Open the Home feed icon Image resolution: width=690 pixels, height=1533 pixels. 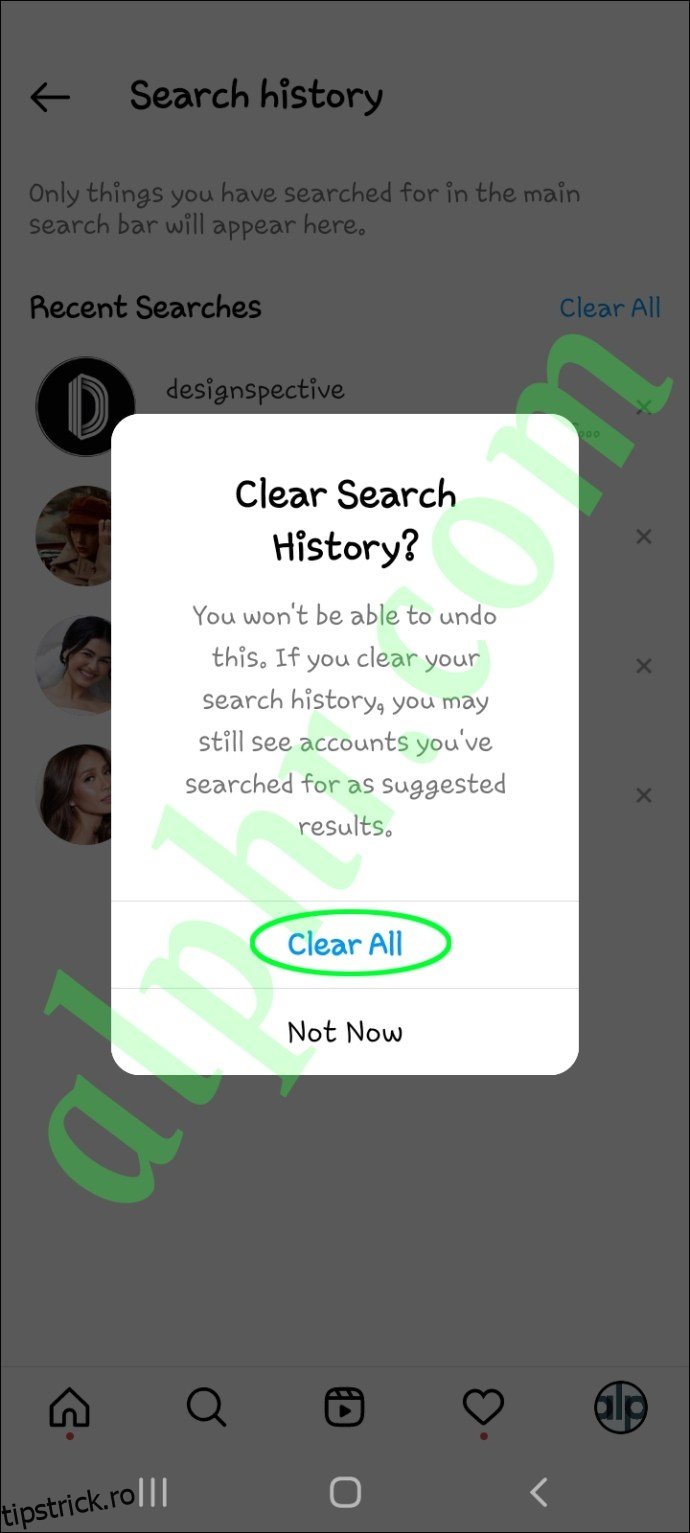(69, 1409)
